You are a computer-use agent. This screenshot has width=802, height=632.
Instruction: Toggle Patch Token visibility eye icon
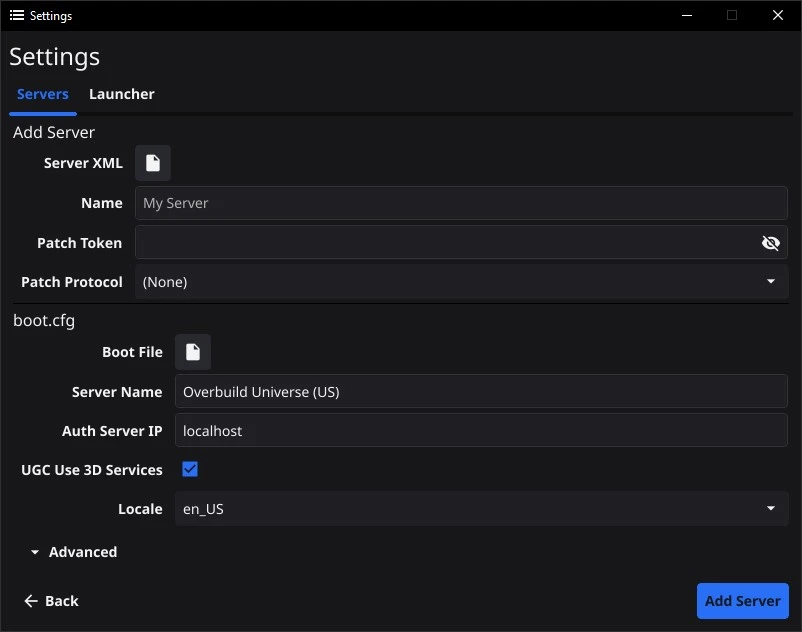point(770,243)
